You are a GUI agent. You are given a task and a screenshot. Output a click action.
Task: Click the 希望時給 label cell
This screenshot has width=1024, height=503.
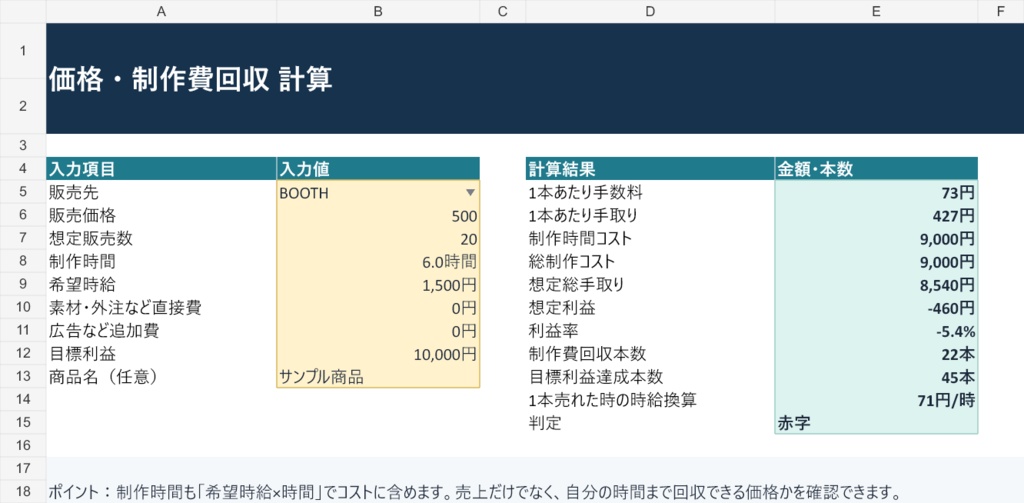(x=161, y=285)
